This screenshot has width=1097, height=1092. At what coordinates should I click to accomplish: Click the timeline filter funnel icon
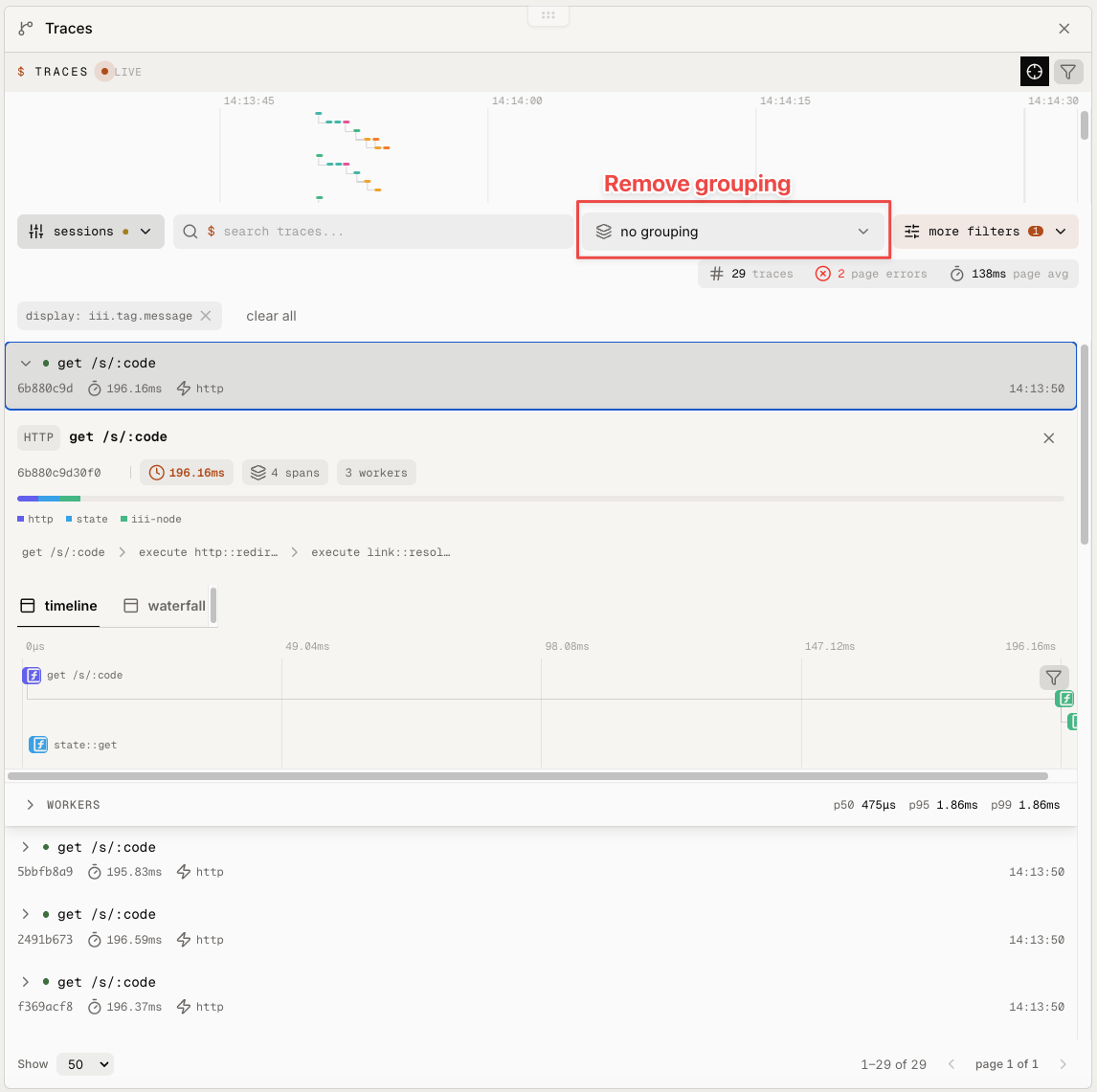point(1053,678)
